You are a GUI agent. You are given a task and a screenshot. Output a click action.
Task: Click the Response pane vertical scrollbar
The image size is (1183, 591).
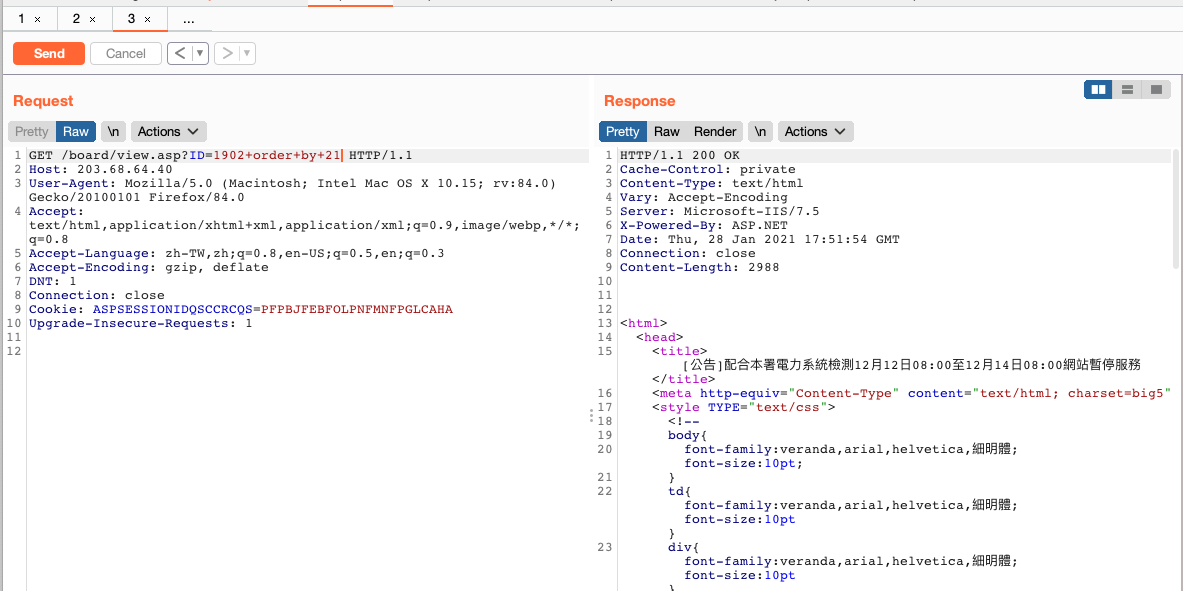[x=1175, y=208]
